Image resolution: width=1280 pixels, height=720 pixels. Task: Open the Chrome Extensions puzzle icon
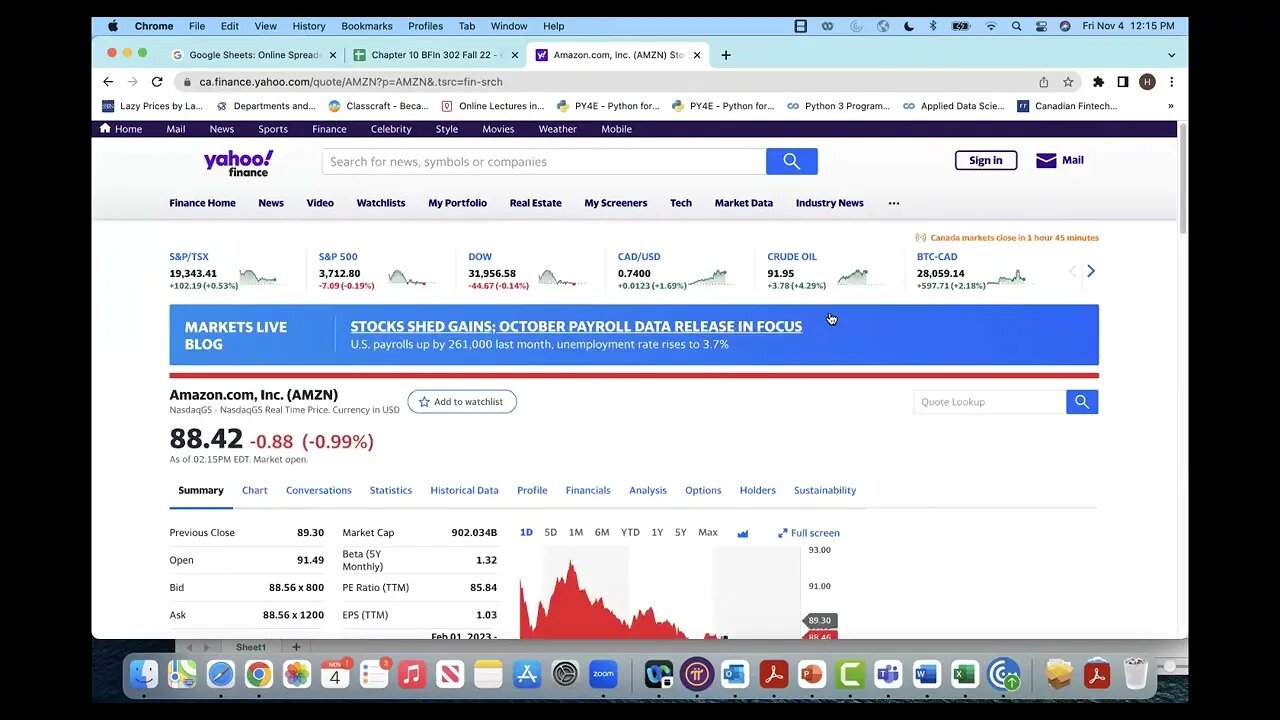(x=1098, y=82)
